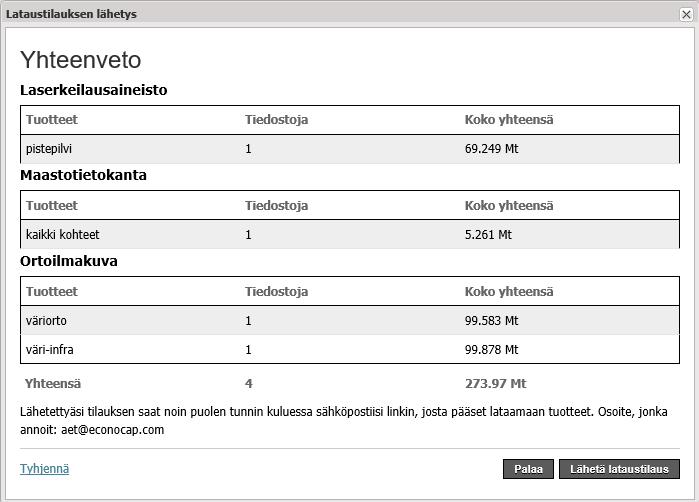Image resolution: width=699 pixels, height=502 pixels.
Task: Select the pistepilvi product cell
Action: (x=49, y=148)
